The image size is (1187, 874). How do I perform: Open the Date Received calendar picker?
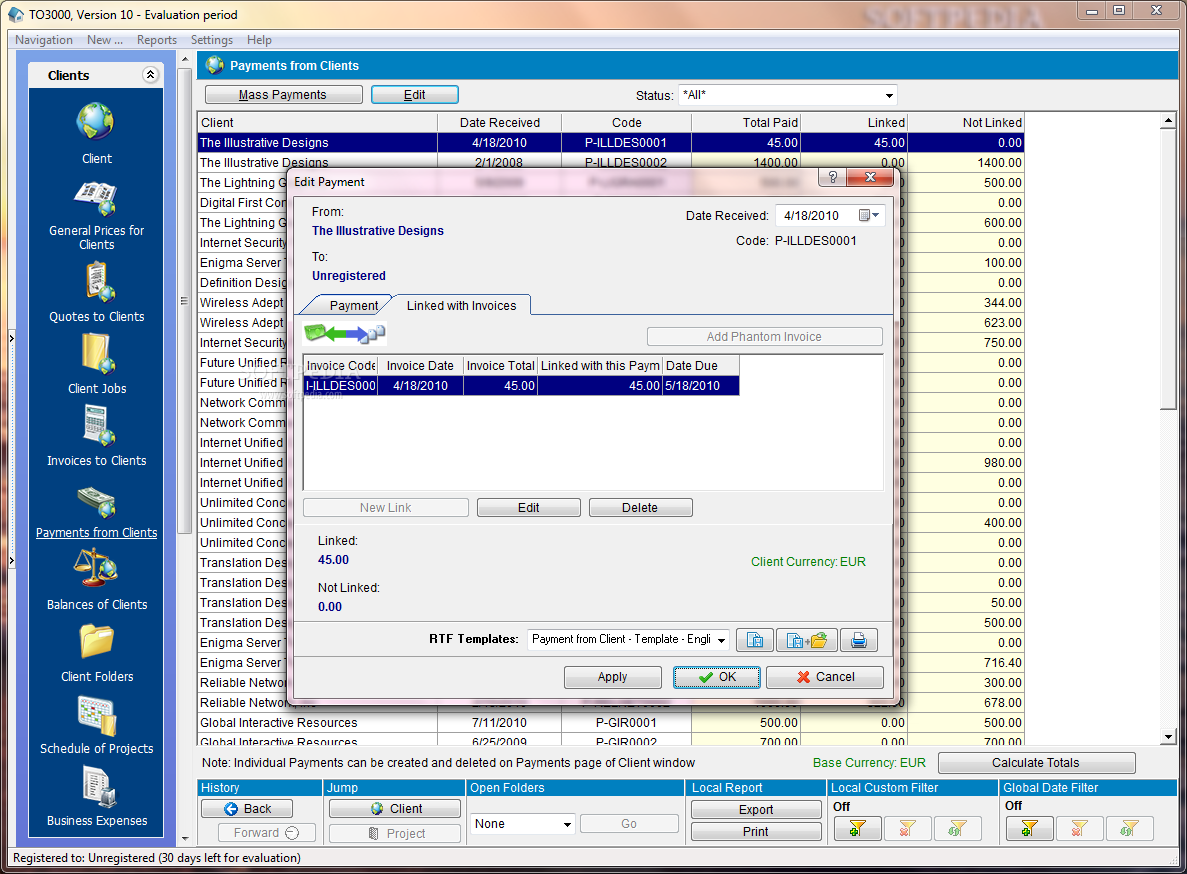pos(868,216)
